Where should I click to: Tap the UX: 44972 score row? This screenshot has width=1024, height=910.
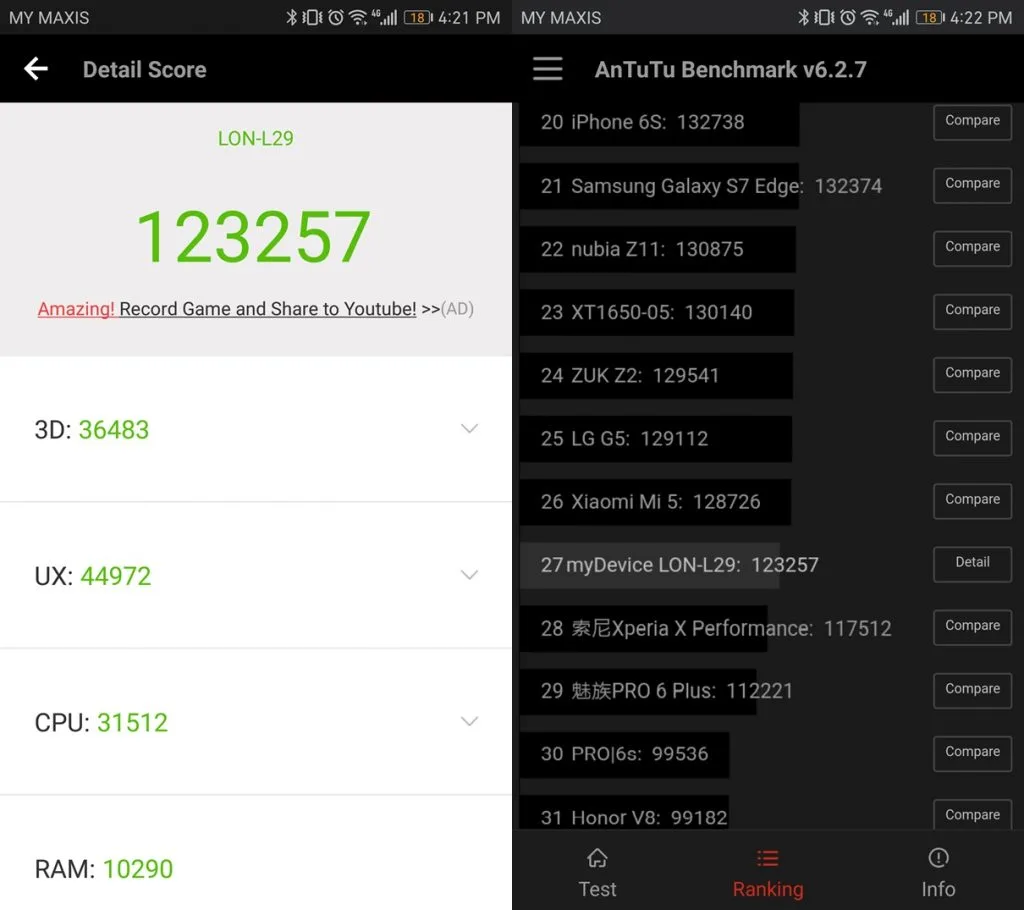pyautogui.click(x=256, y=576)
